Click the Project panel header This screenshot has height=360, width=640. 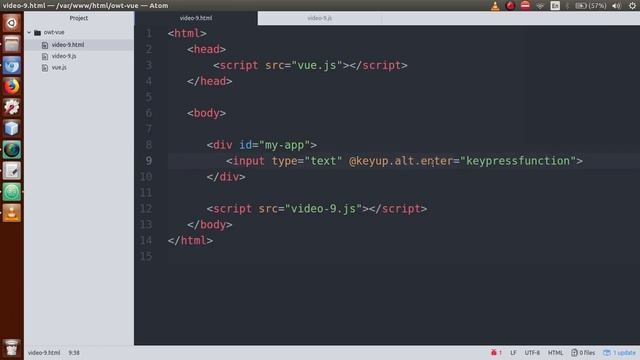tap(79, 18)
